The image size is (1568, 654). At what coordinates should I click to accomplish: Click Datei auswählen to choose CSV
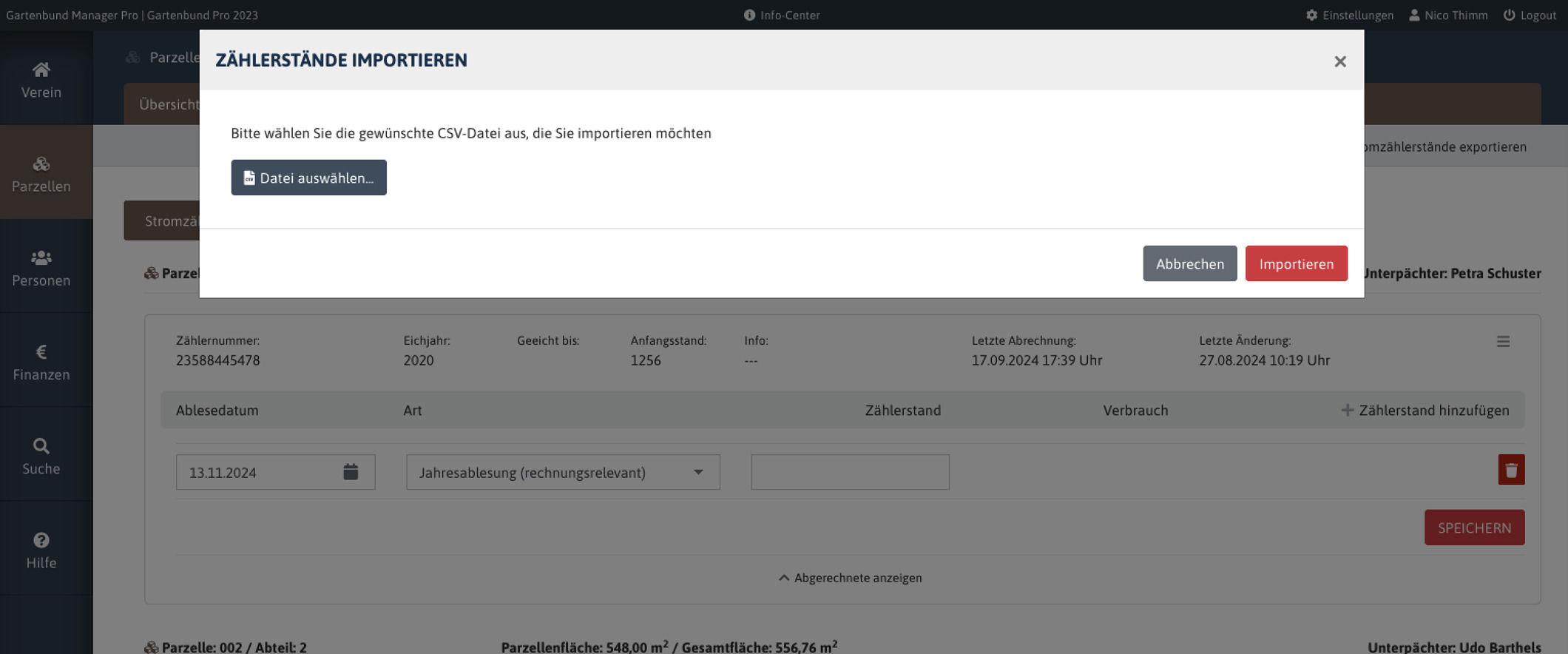(308, 178)
